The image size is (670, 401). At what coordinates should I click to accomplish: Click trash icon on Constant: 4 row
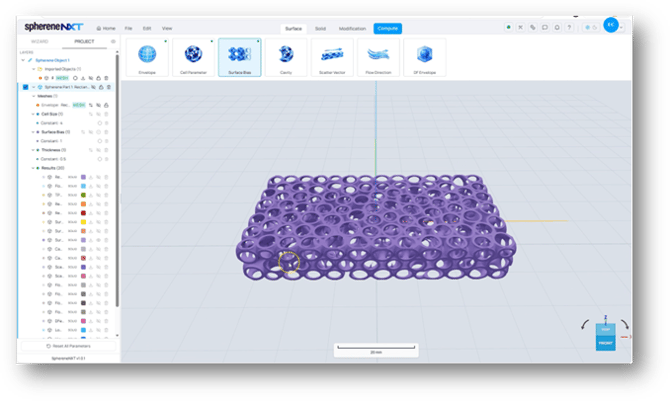click(106, 123)
